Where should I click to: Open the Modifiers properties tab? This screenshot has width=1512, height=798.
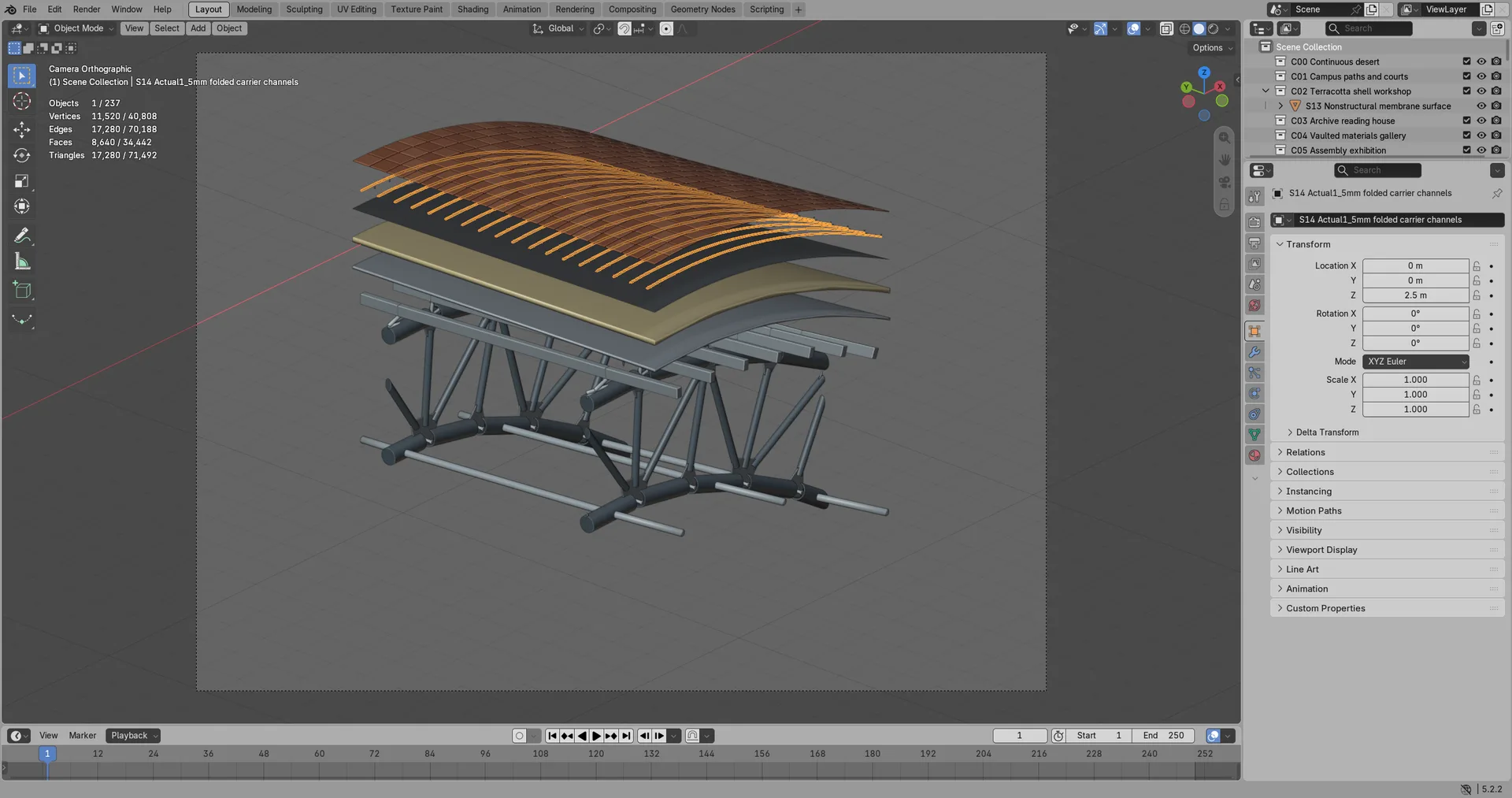(1254, 351)
